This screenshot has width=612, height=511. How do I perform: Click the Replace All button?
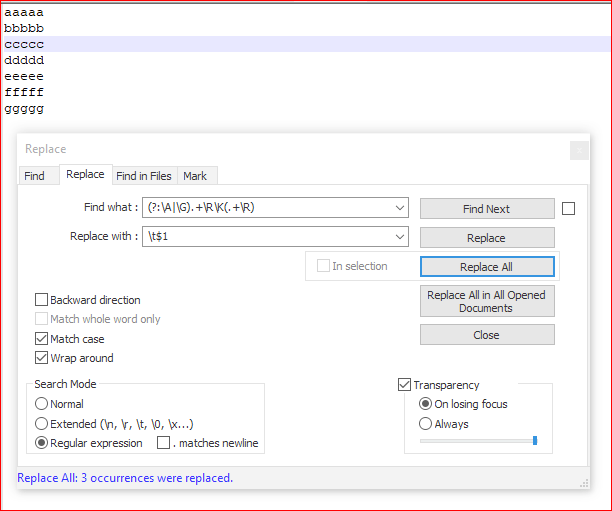tap(487, 267)
